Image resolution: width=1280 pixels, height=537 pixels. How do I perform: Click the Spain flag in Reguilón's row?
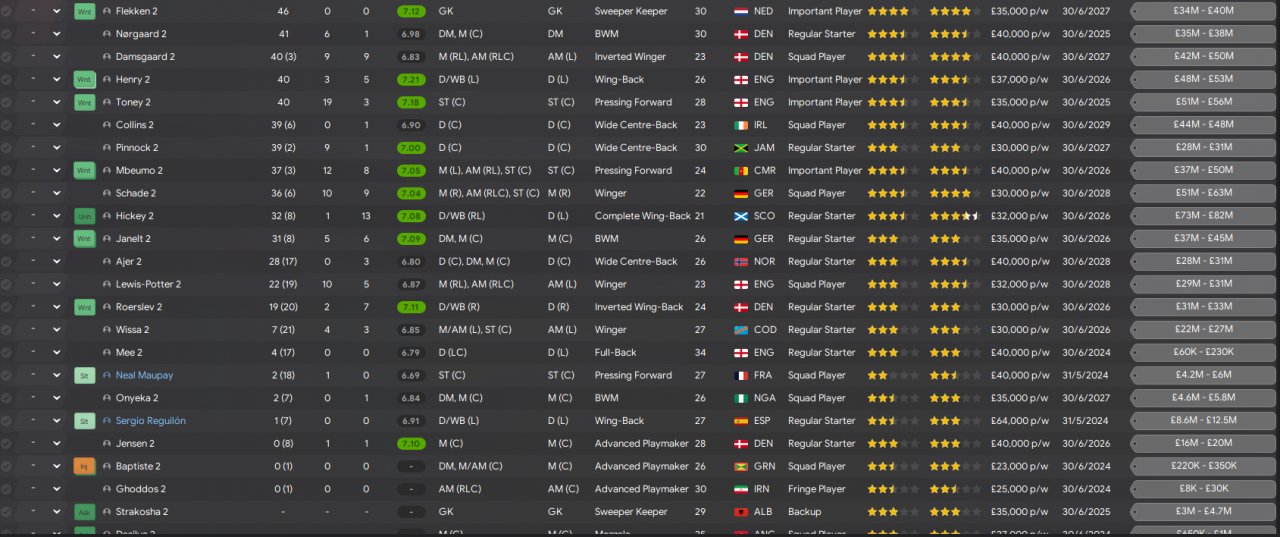(741, 421)
